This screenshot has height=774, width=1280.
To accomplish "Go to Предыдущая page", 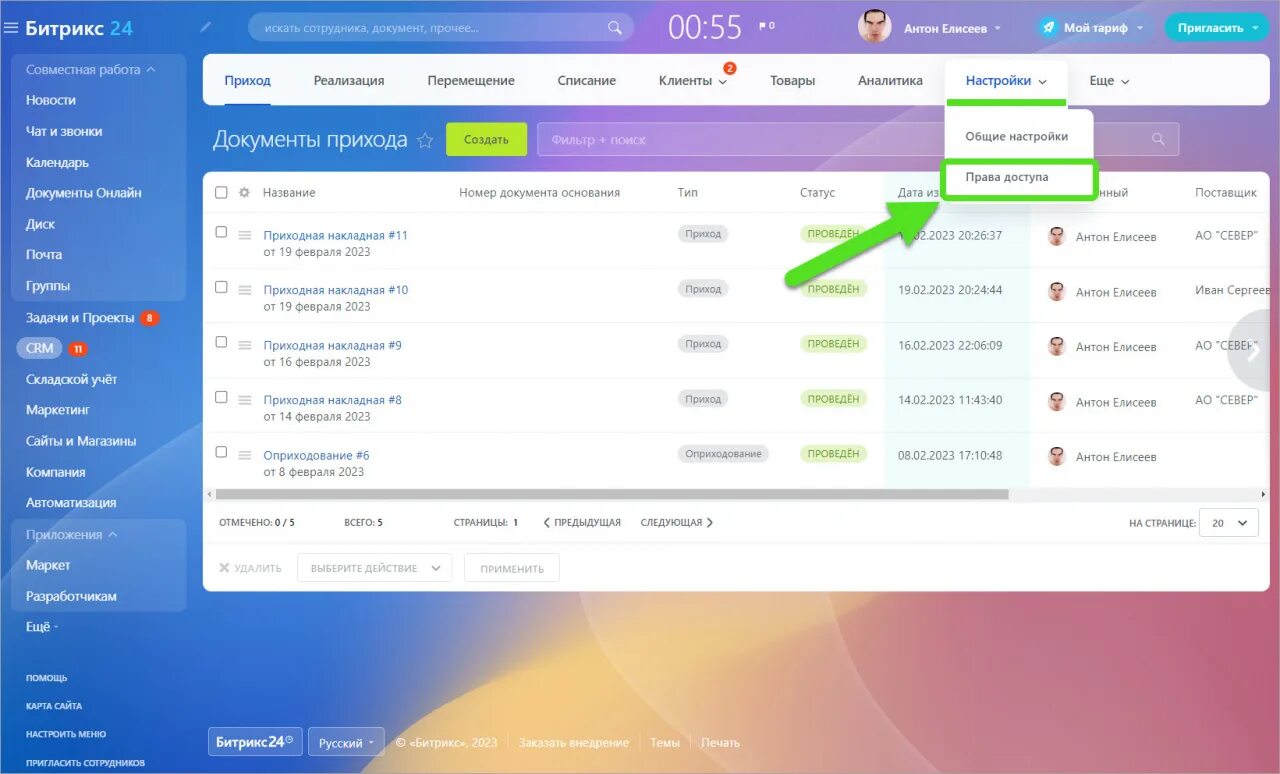I will pos(582,523).
